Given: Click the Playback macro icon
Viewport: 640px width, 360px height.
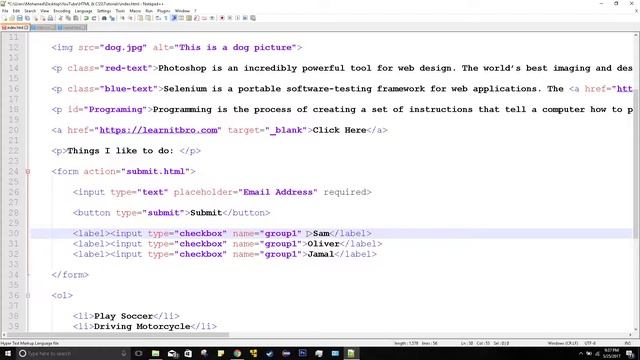Looking at the screenshot, I should 238,18.
